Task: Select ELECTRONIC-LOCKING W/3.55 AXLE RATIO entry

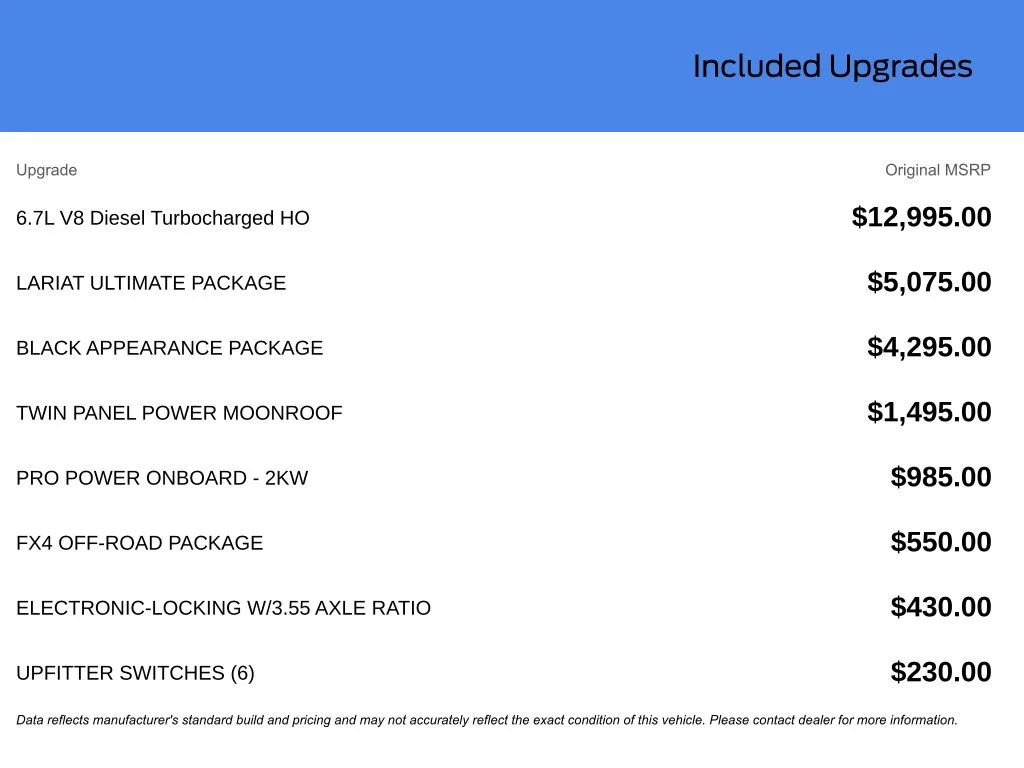Action: coord(223,607)
